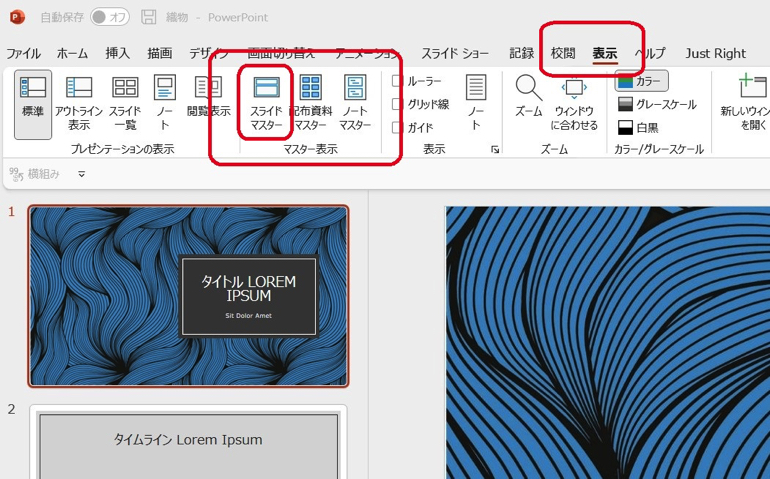This screenshot has width=770, height=479.
Task: Toggle the ノート pane button in 表示 group
Action: (476, 103)
